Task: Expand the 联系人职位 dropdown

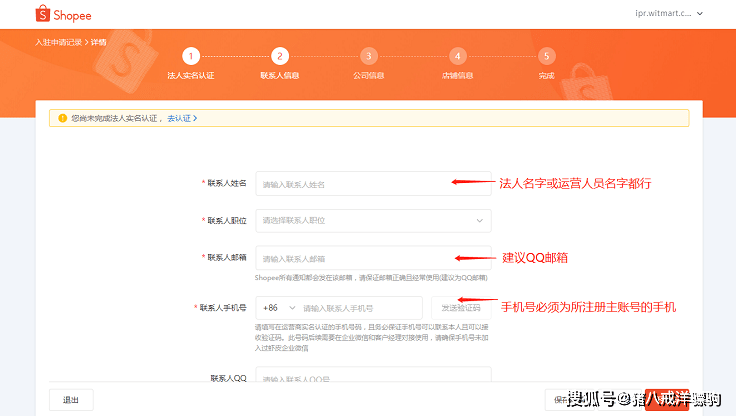Action: (373, 220)
